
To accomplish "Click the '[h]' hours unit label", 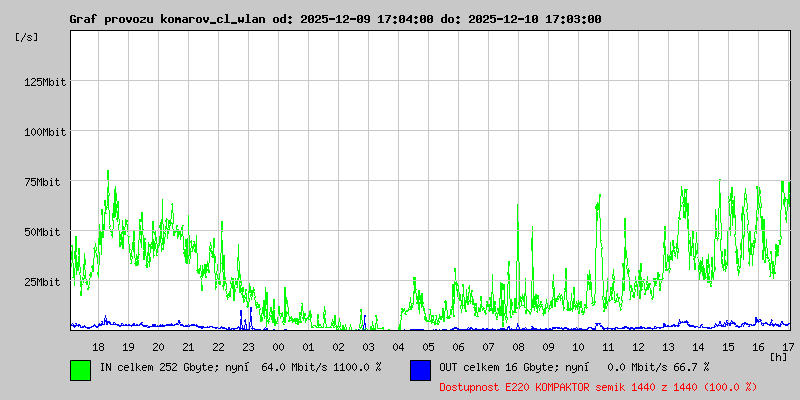I will pyautogui.click(x=778, y=357).
